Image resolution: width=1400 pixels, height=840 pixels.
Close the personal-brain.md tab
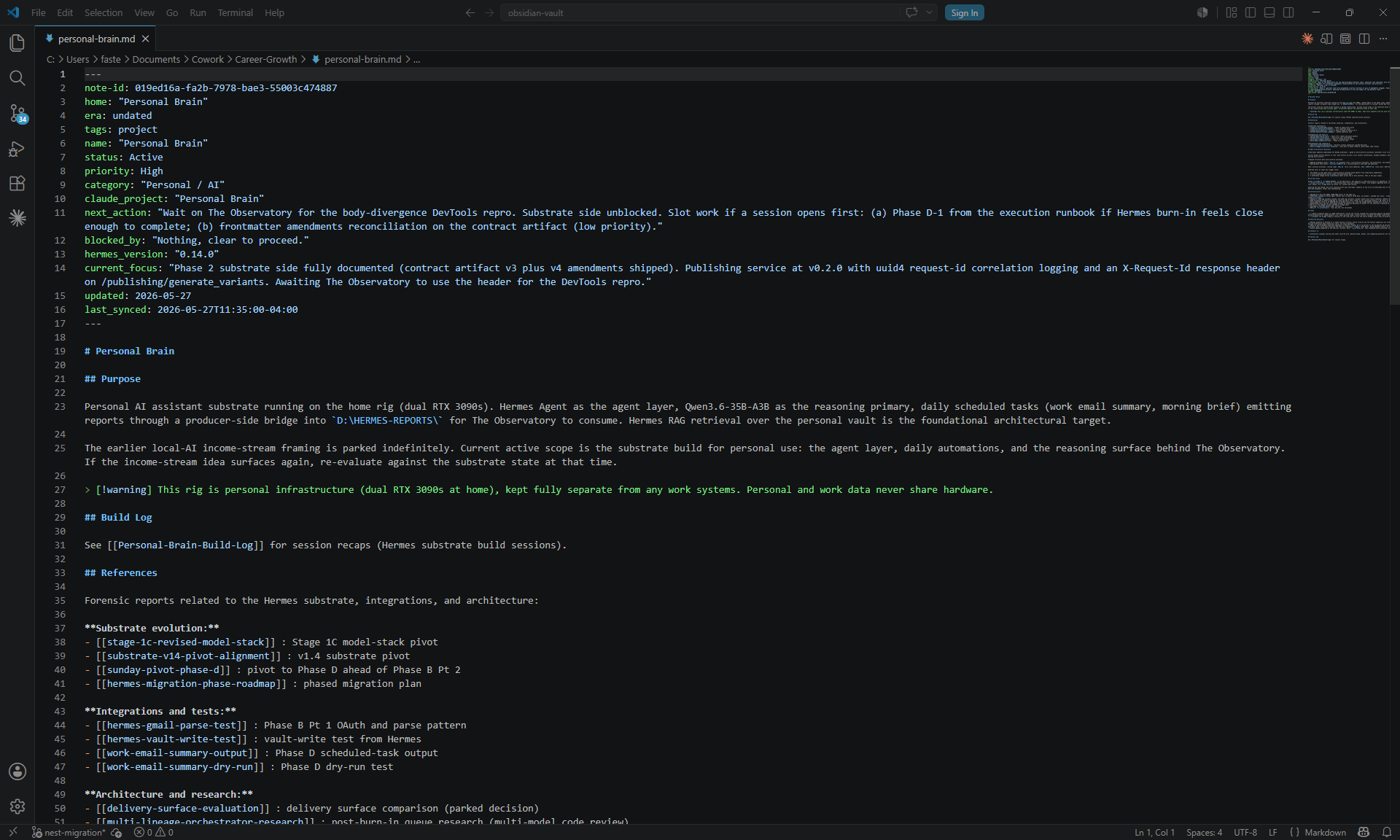coord(145,39)
